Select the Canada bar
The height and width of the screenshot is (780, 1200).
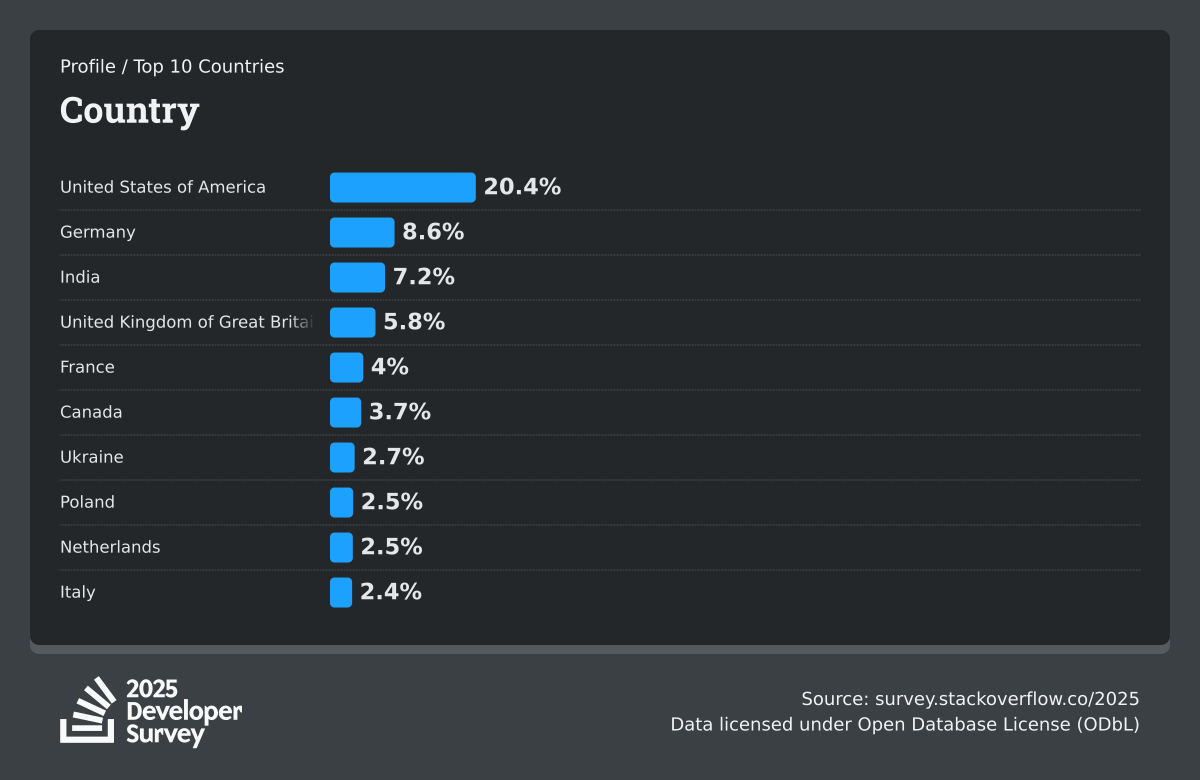[x=345, y=412]
